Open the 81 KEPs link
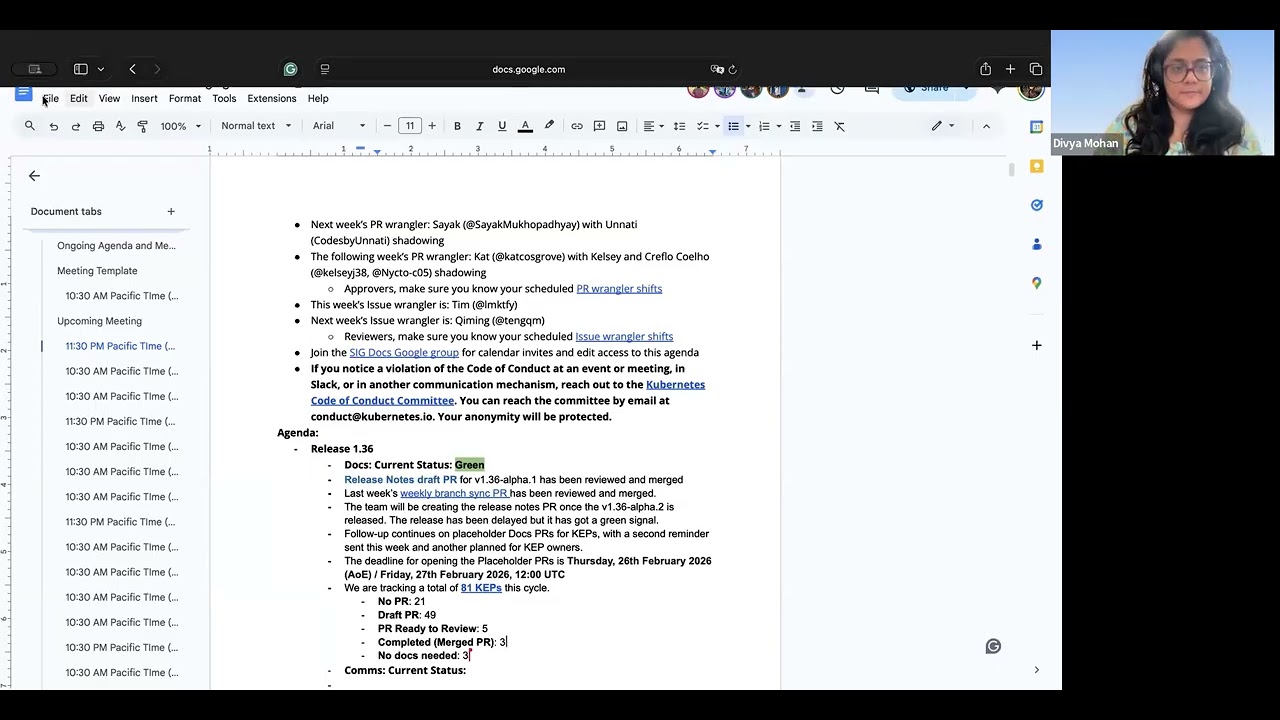This screenshot has width=1280, height=720. [x=481, y=588]
